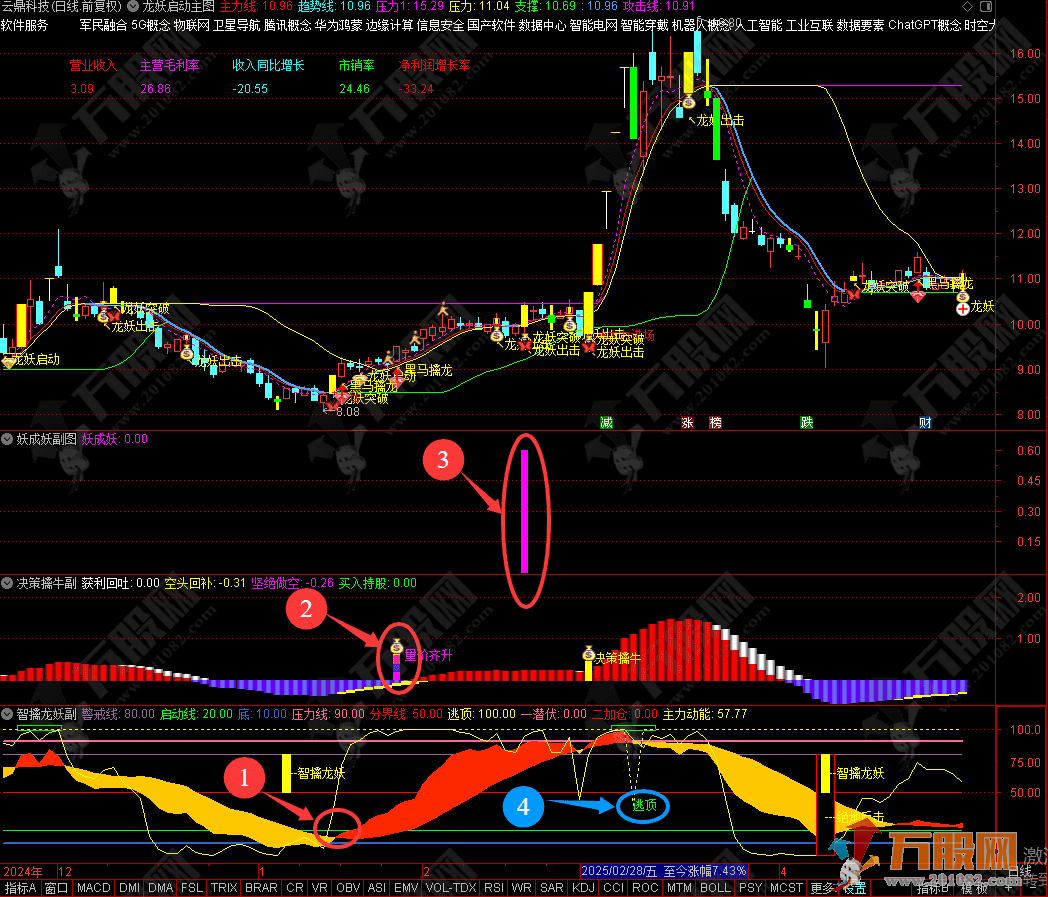Click the money bag icon beside 决策擒牛
This screenshot has width=1048, height=897.
point(589,654)
